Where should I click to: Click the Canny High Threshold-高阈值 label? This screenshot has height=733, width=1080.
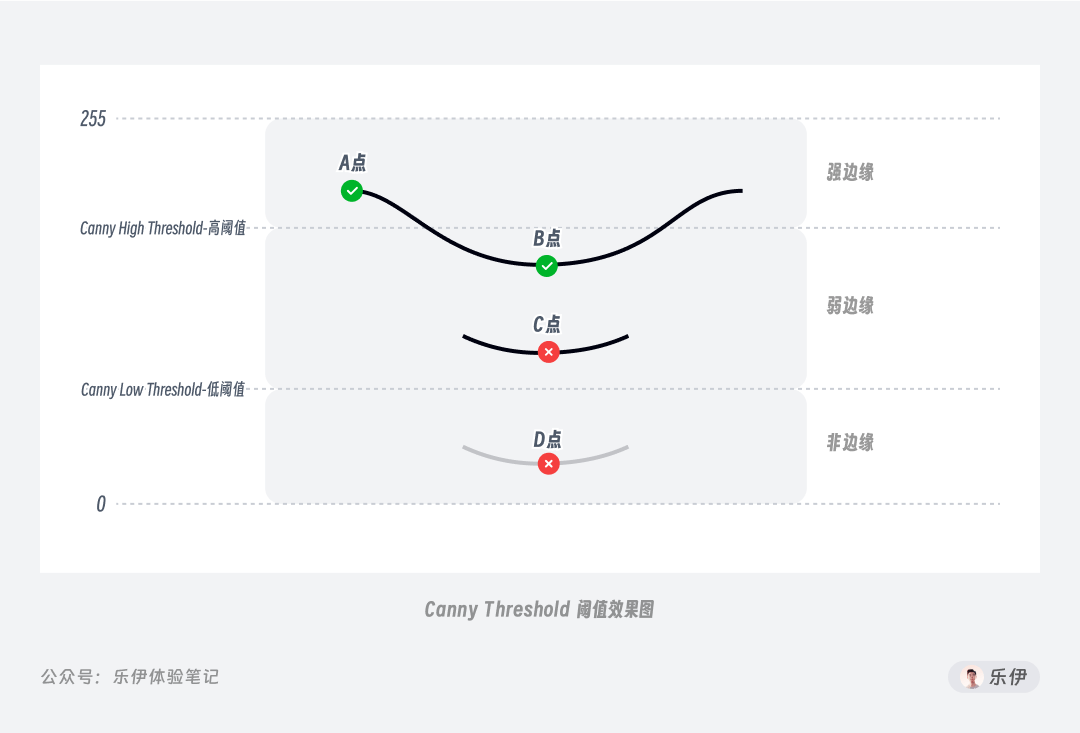(163, 228)
